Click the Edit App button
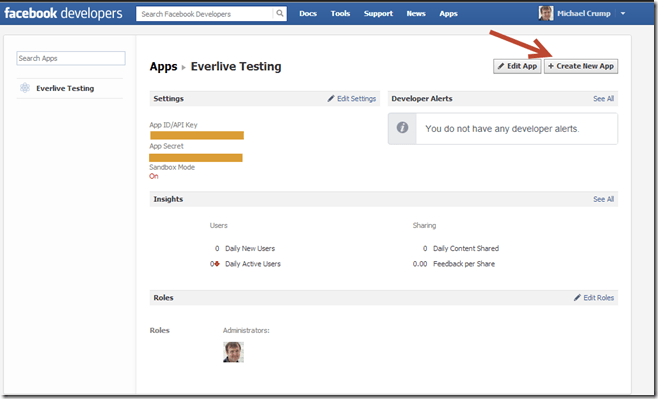This screenshot has width=658, height=399. pyautogui.click(x=517, y=66)
